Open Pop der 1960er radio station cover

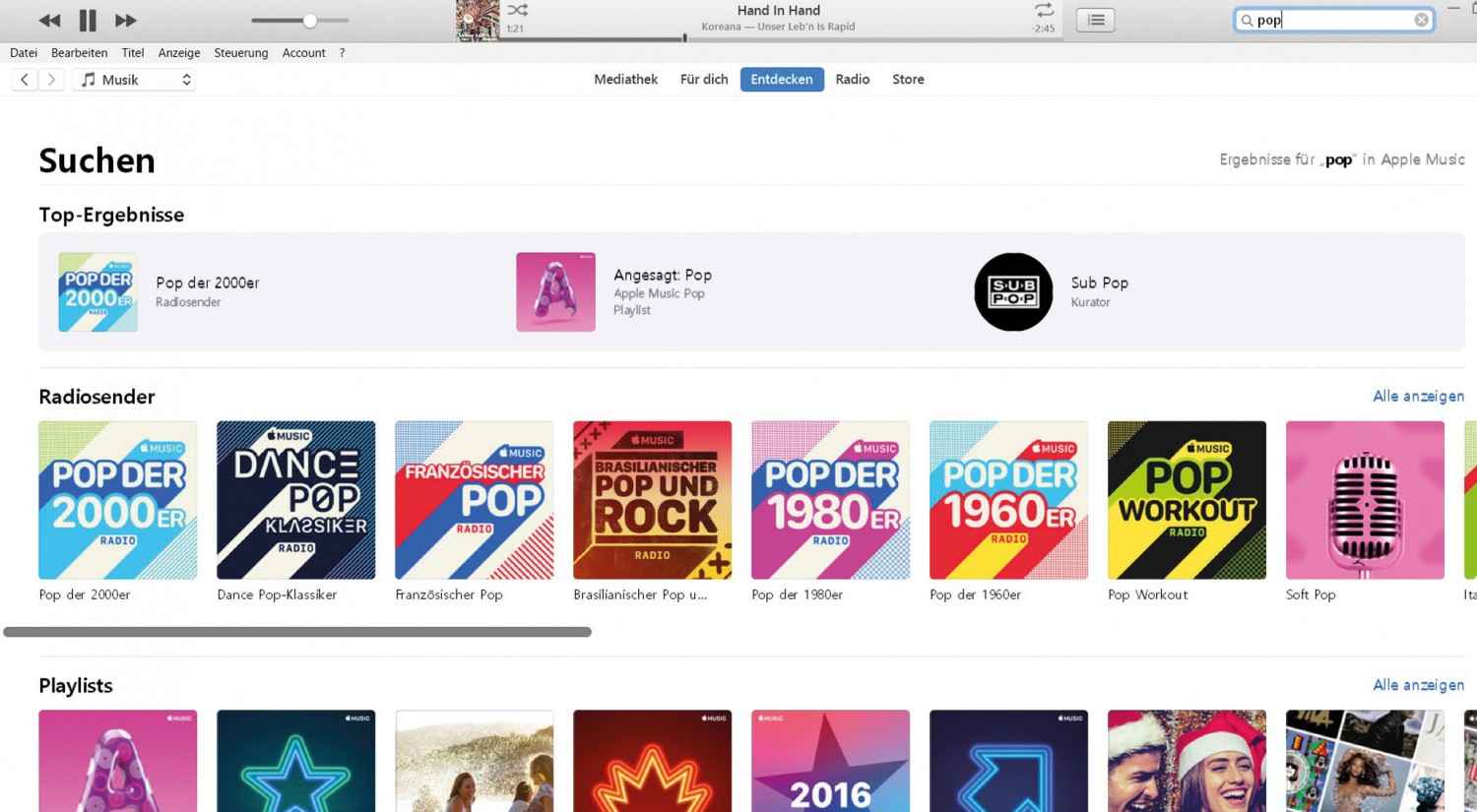point(1009,500)
